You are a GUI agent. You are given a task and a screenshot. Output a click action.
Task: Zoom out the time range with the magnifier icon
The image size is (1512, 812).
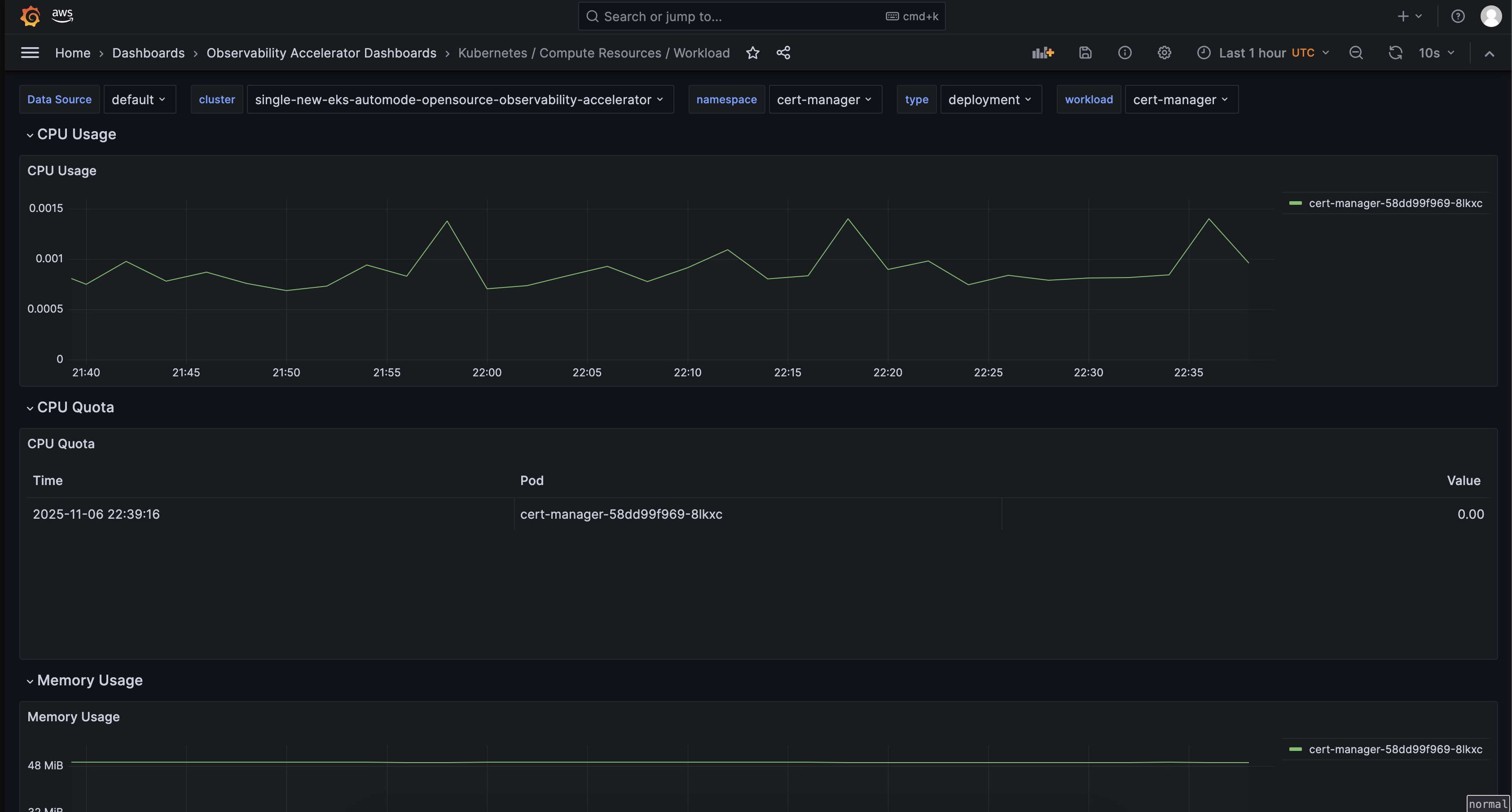(x=1357, y=52)
